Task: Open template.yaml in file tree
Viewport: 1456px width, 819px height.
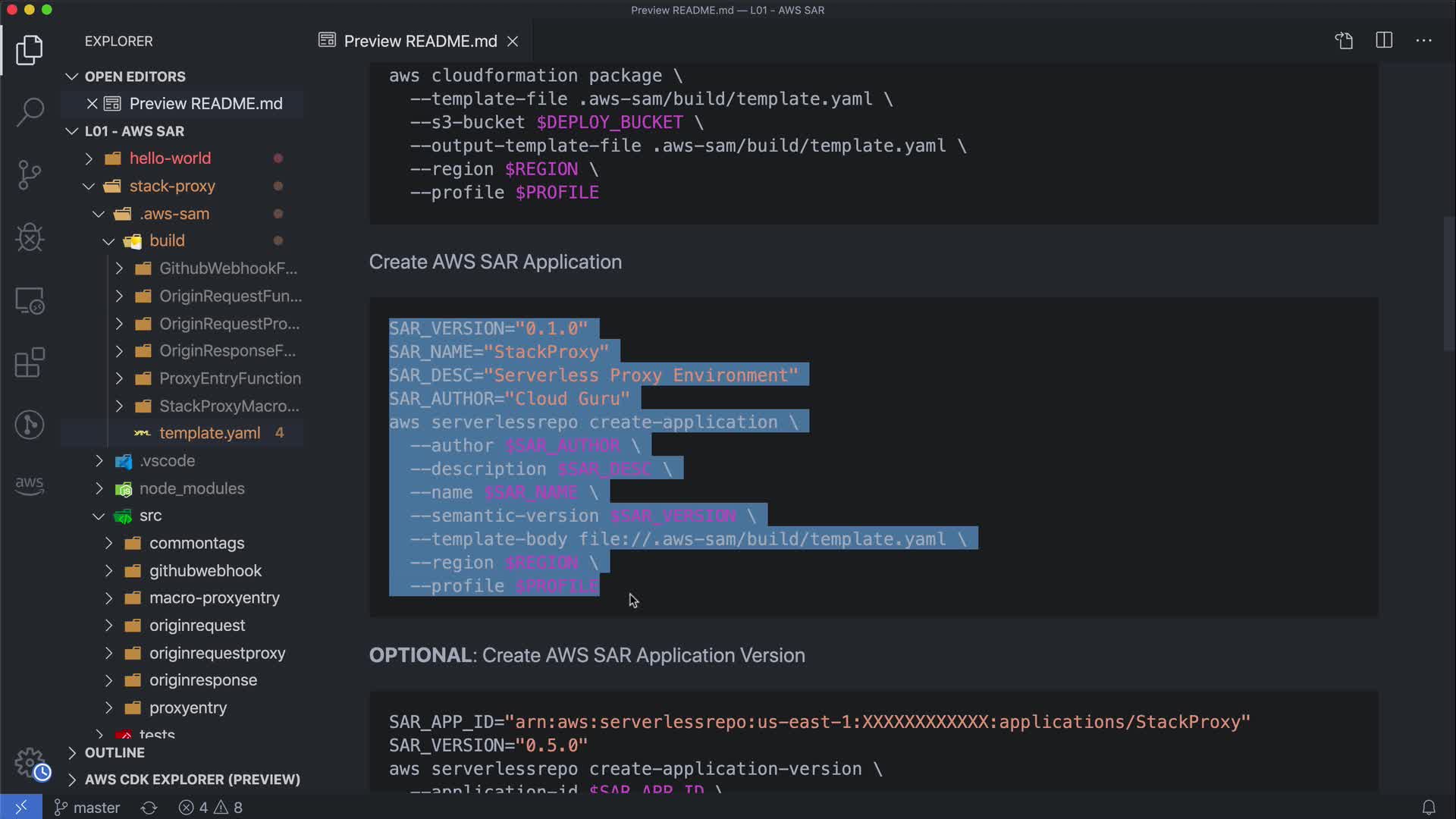Action: tap(209, 433)
